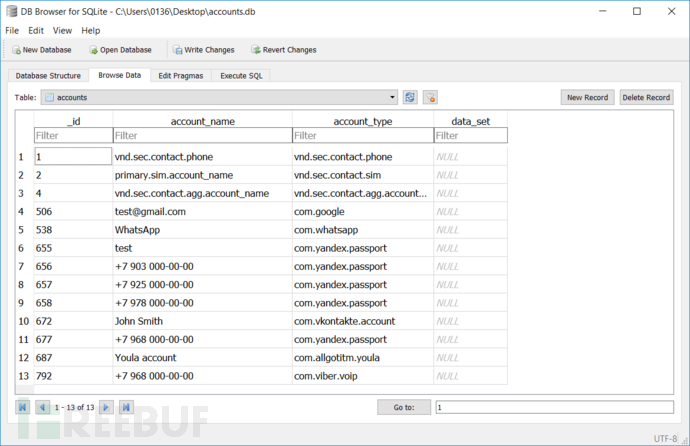Open the File menu
The height and width of the screenshot is (446, 690).
click(x=12, y=30)
